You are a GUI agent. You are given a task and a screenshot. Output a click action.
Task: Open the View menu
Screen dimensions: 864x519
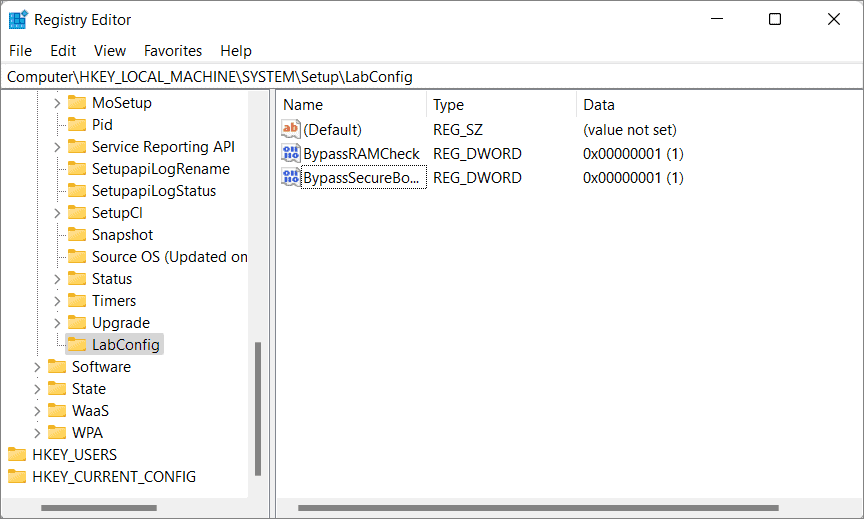[110, 51]
